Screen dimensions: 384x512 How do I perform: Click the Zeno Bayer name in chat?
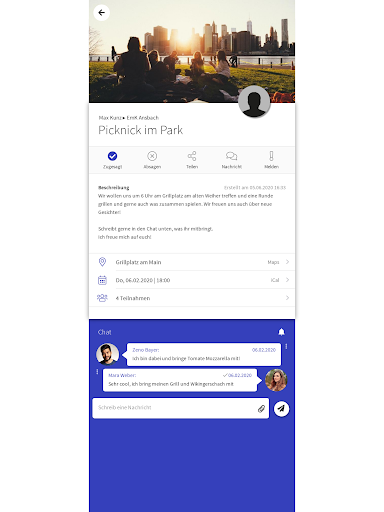pyautogui.click(x=146, y=350)
